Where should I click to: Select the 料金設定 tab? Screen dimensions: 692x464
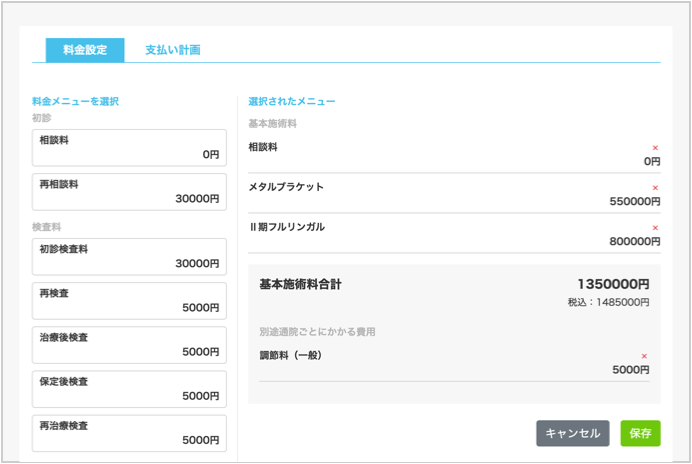85,50
